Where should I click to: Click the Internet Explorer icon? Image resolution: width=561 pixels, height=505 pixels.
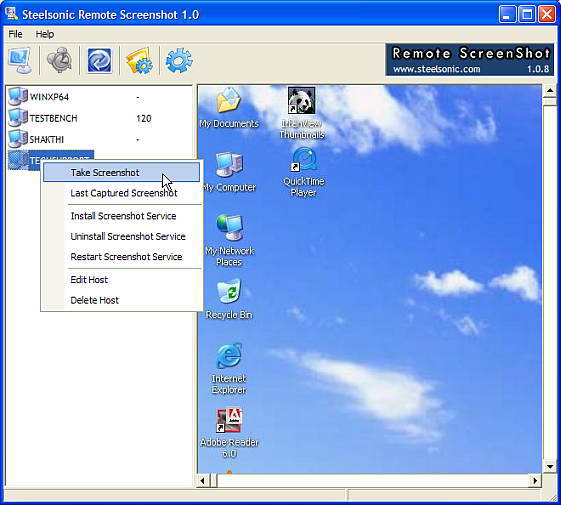tap(229, 355)
